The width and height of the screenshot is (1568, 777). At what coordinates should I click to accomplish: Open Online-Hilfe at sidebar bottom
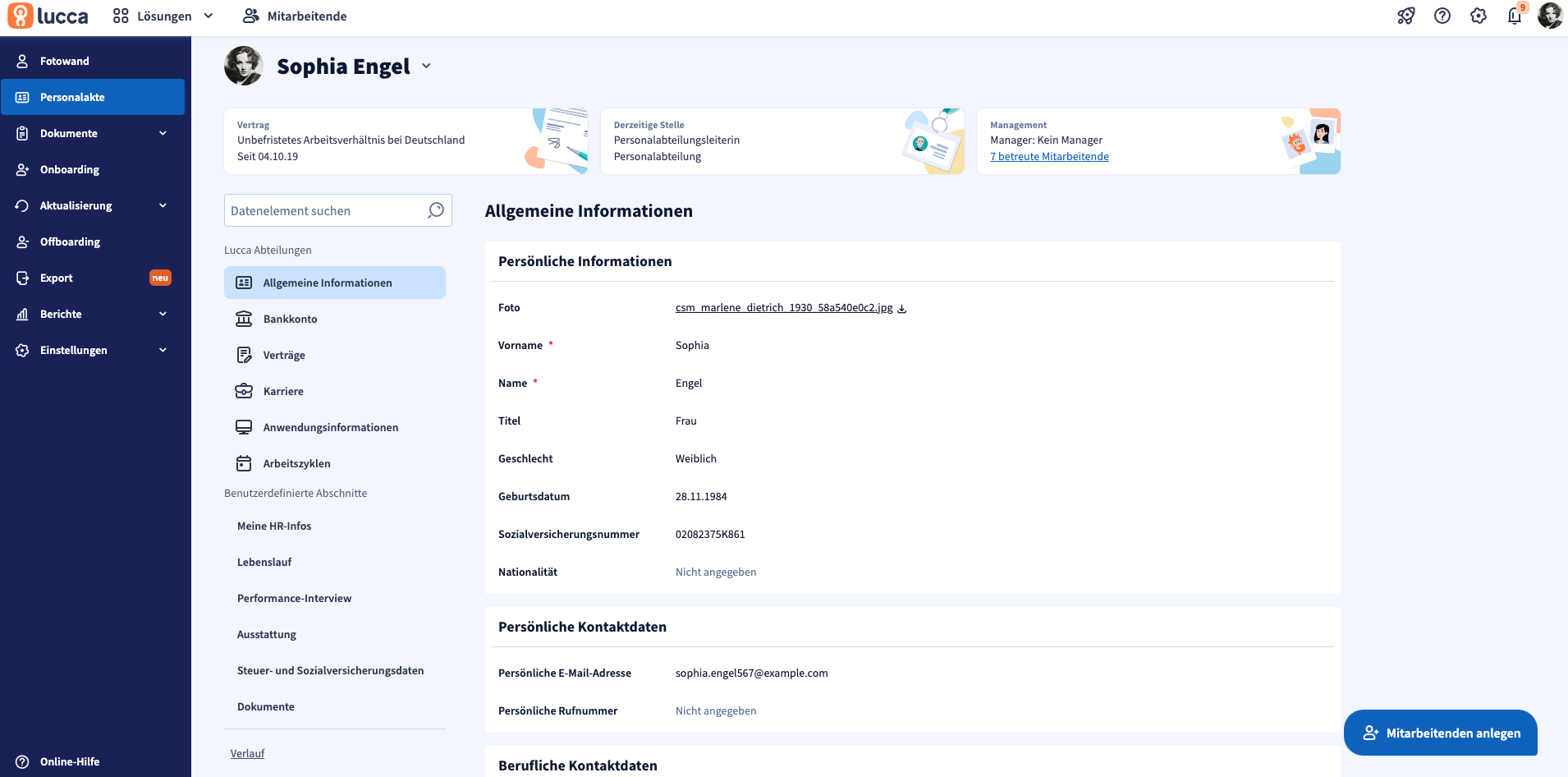click(93, 761)
